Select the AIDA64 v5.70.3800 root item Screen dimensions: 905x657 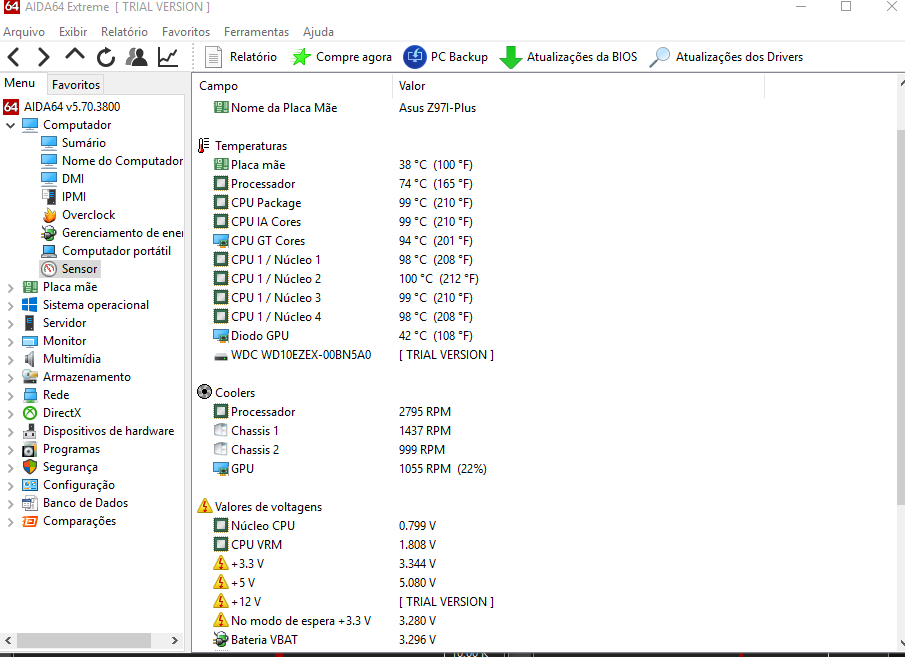point(62,107)
